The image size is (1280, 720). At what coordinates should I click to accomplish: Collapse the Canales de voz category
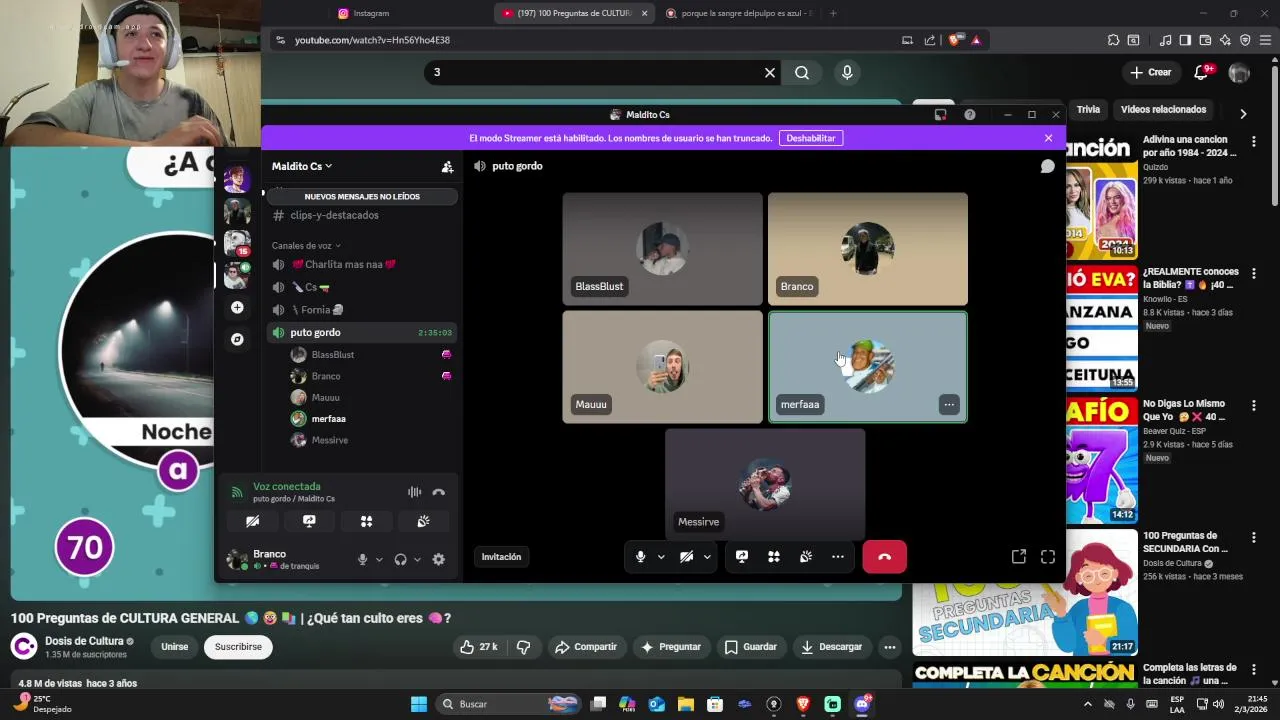point(306,245)
